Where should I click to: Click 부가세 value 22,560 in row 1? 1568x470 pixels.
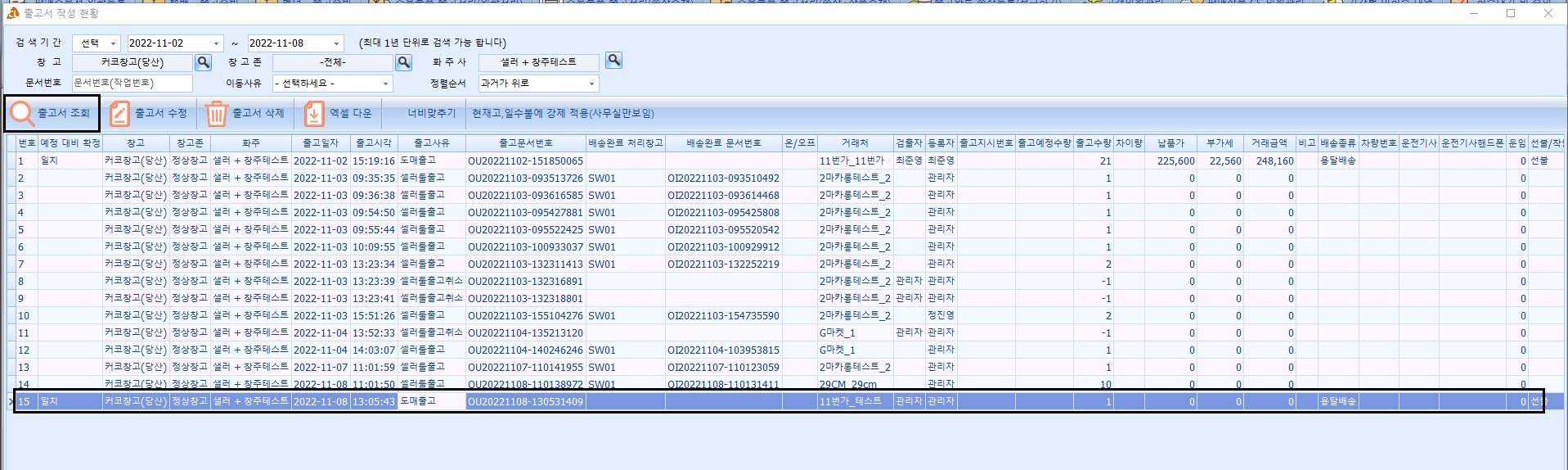pos(1220,161)
